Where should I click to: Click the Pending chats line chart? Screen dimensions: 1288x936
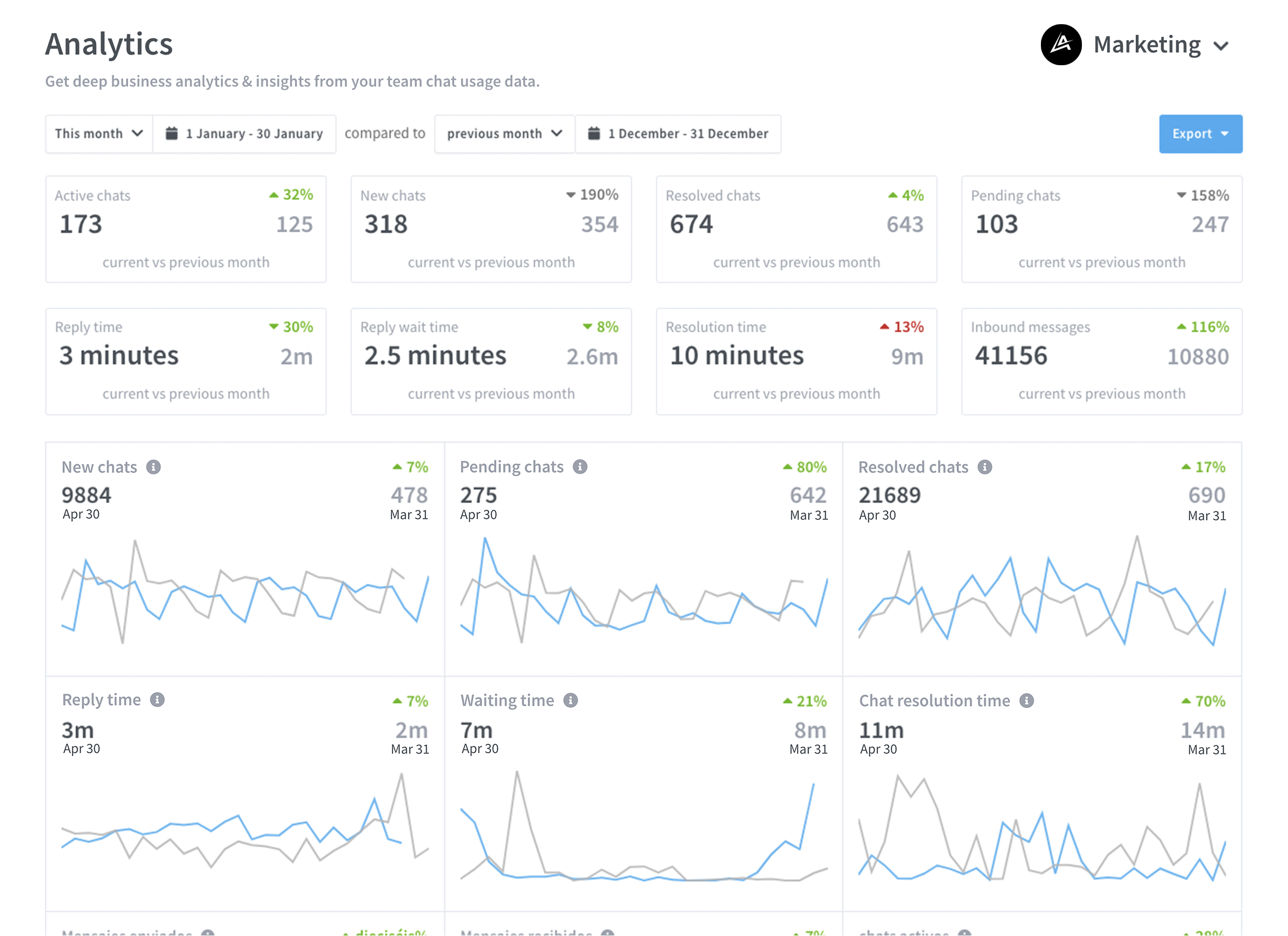(643, 591)
